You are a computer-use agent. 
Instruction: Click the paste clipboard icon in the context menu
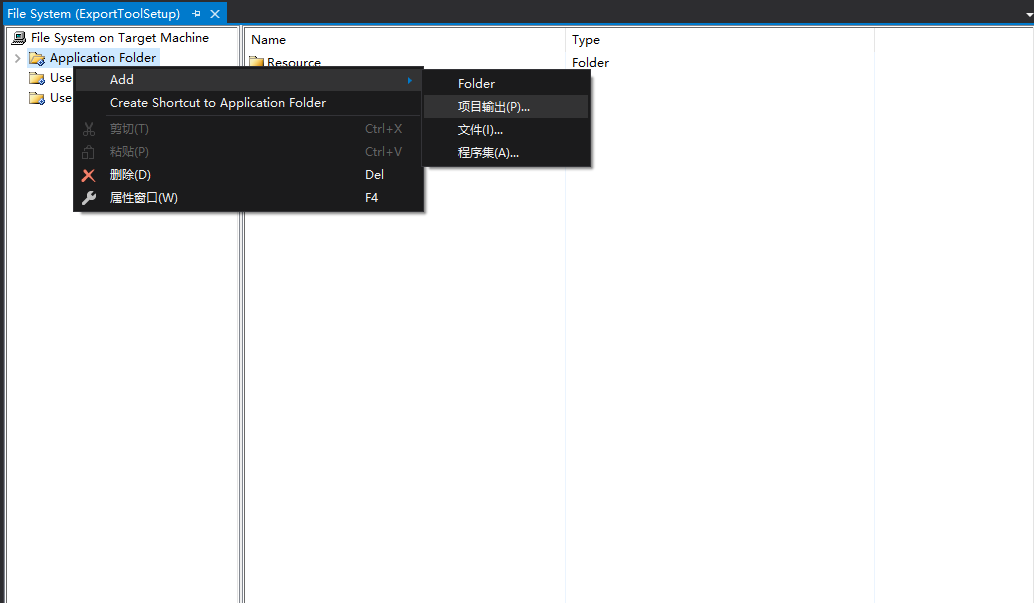click(89, 152)
